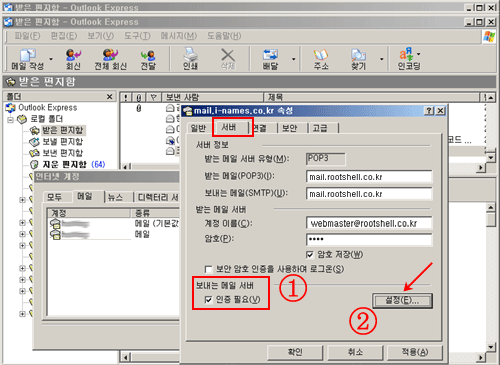This screenshot has height=365, width=500.
Task: Click the 전달 forward toolbar icon
Action: coord(148,59)
